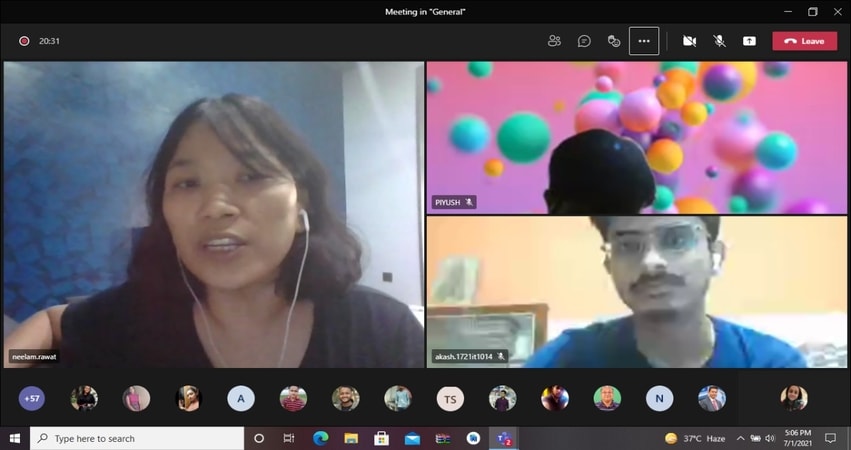Open the Mail app in the taskbar

coord(412,438)
